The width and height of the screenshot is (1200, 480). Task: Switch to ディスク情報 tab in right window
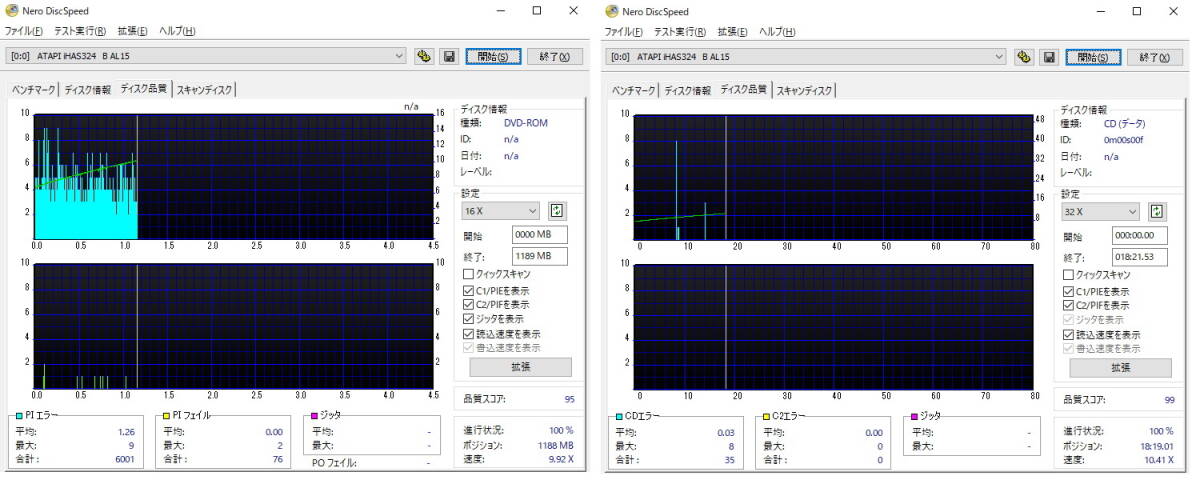pos(687,90)
